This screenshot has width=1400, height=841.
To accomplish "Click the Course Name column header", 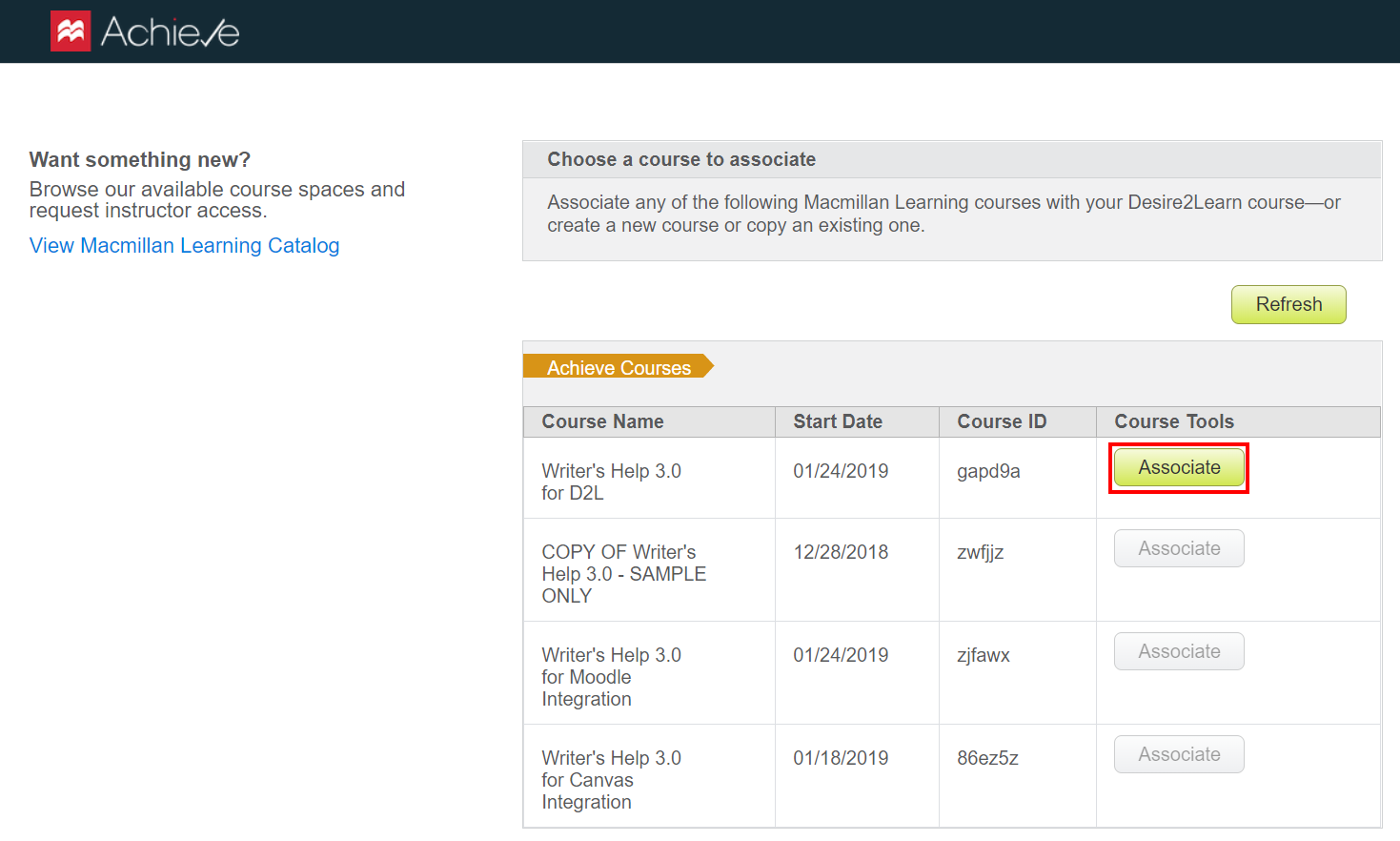I will point(602,421).
